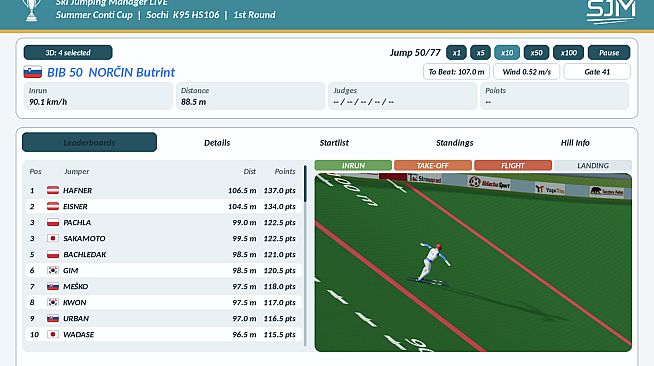Click the Jumper column header
This screenshot has height=366, width=654.
77,171
